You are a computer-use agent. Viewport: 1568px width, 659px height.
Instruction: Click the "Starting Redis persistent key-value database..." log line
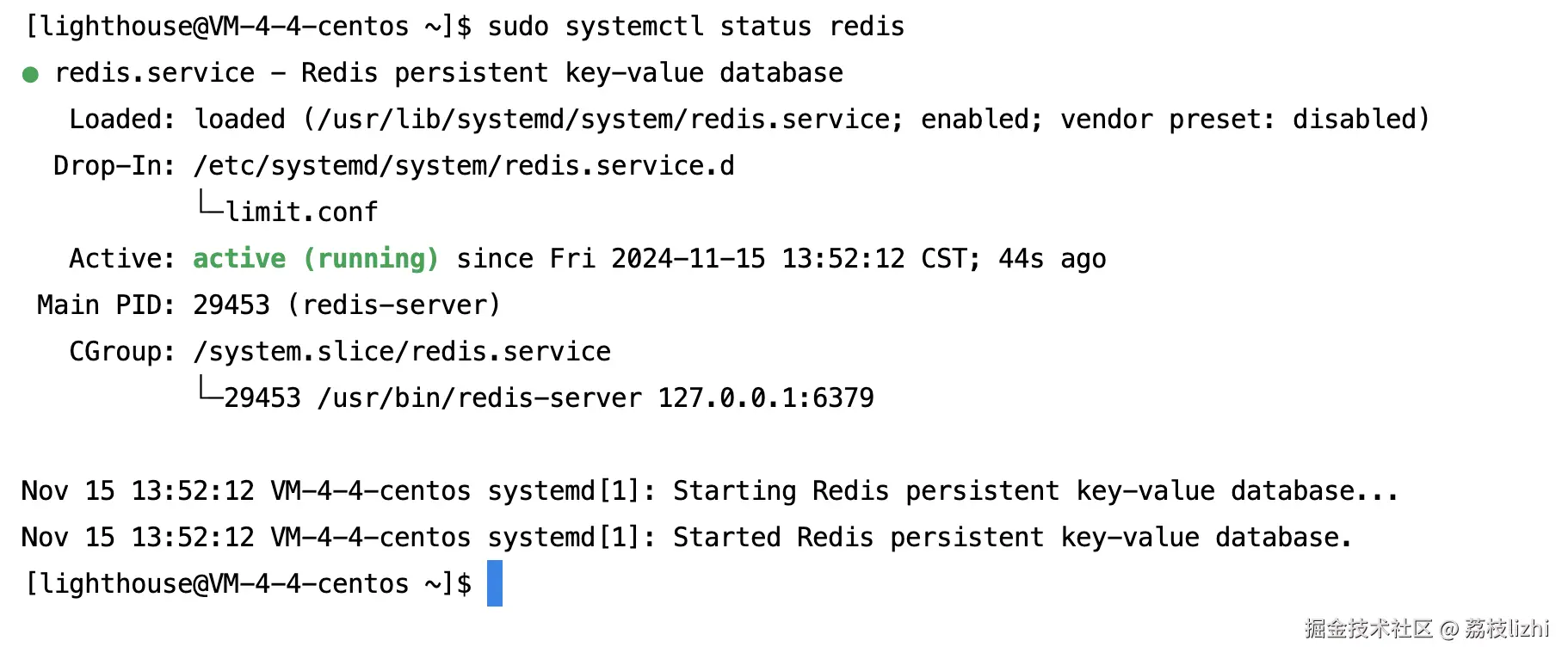pyautogui.click(x=1034, y=491)
